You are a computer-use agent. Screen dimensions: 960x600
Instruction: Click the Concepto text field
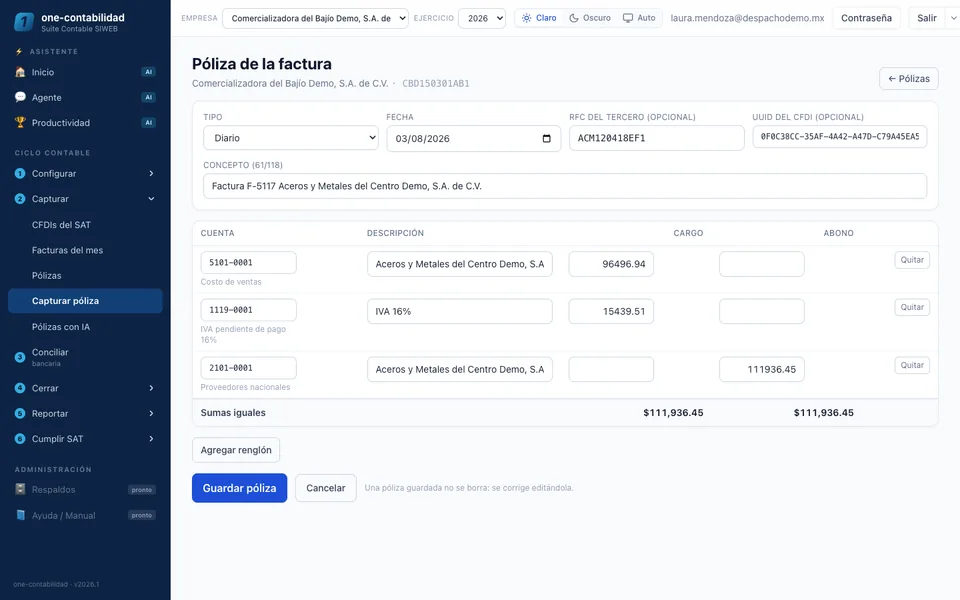tap(565, 186)
